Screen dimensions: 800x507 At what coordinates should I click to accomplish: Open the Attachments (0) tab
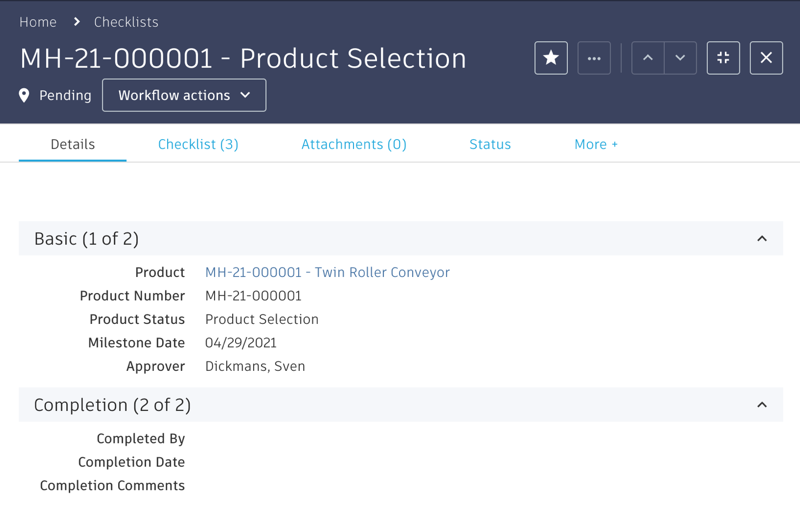pyautogui.click(x=354, y=144)
